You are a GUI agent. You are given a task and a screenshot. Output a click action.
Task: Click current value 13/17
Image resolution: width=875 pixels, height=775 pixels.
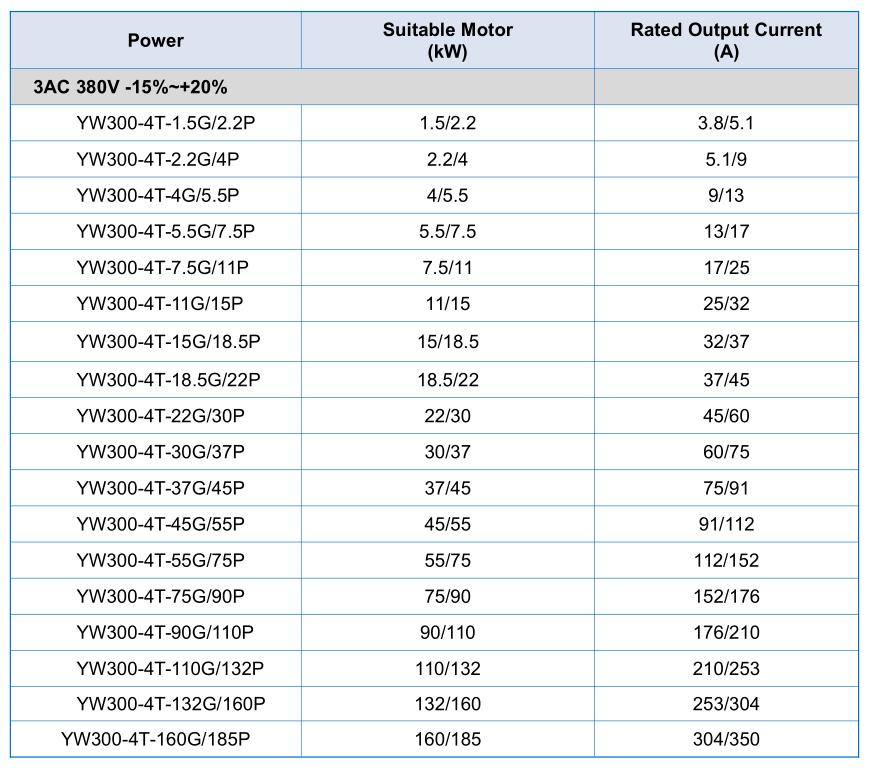click(x=726, y=232)
